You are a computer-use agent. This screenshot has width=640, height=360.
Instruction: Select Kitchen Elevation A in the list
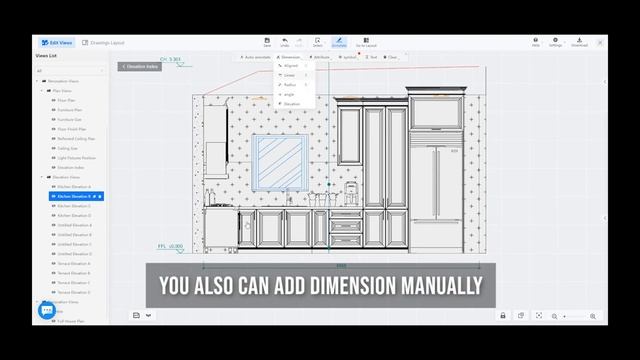click(x=74, y=187)
